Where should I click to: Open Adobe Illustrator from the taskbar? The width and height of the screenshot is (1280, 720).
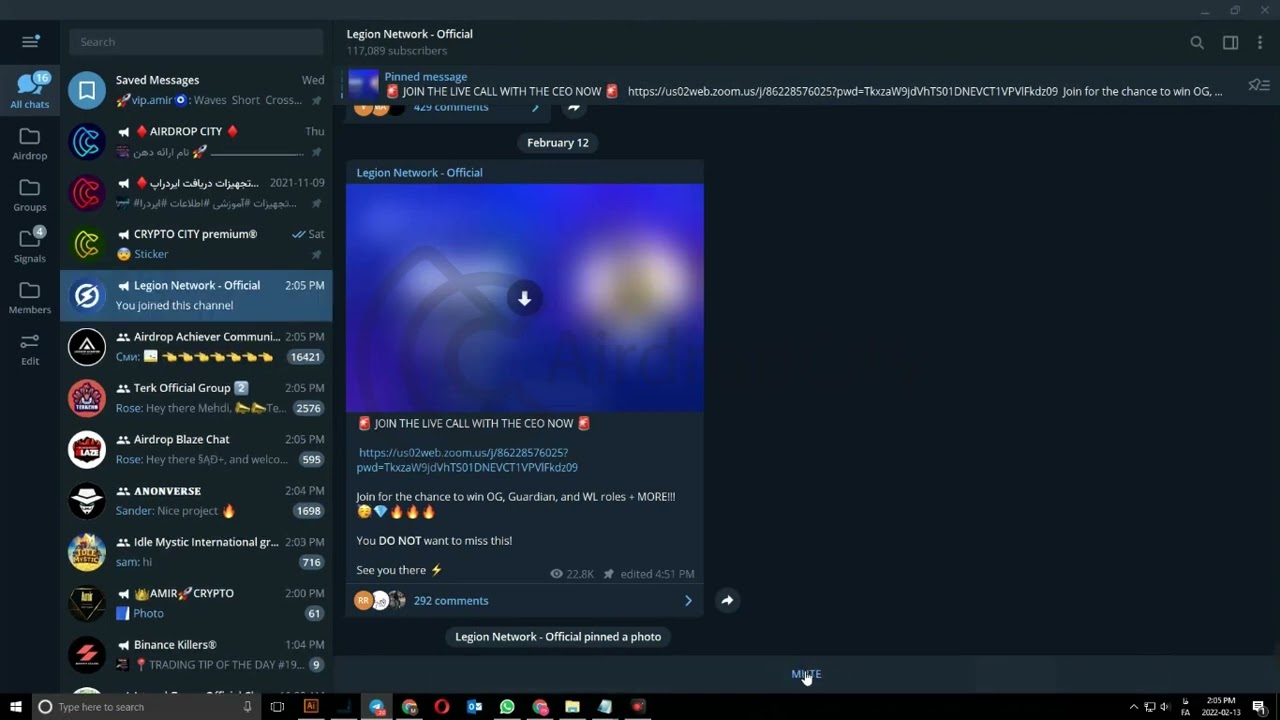[x=311, y=707]
